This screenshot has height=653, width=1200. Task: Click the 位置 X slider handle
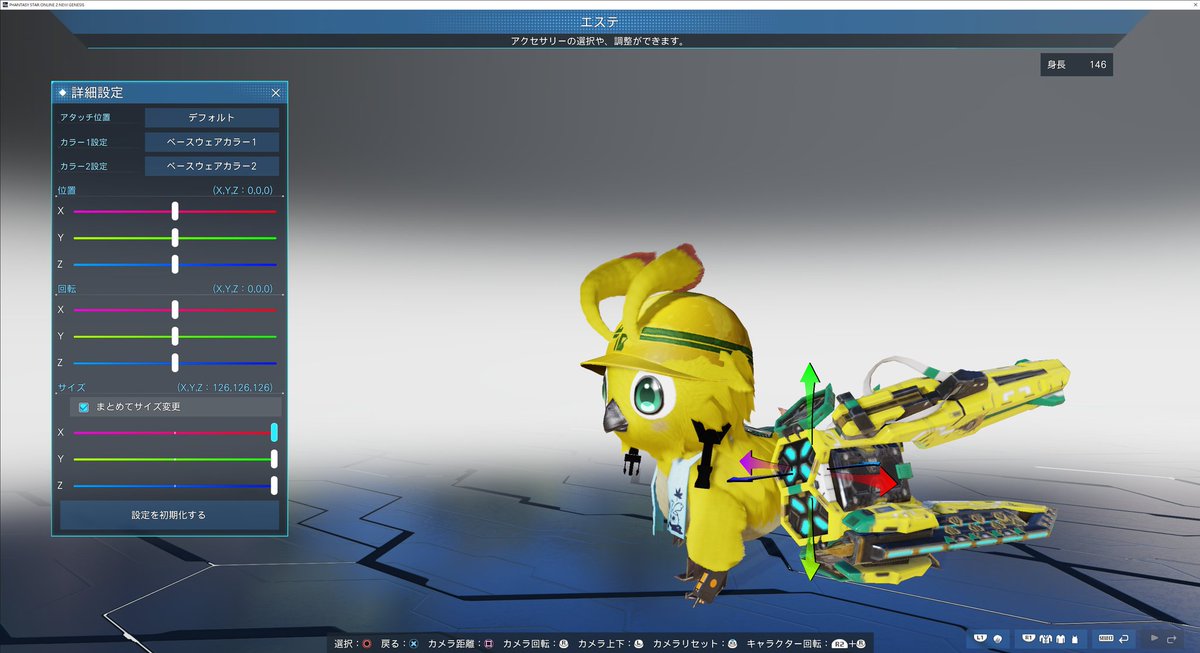tap(175, 211)
